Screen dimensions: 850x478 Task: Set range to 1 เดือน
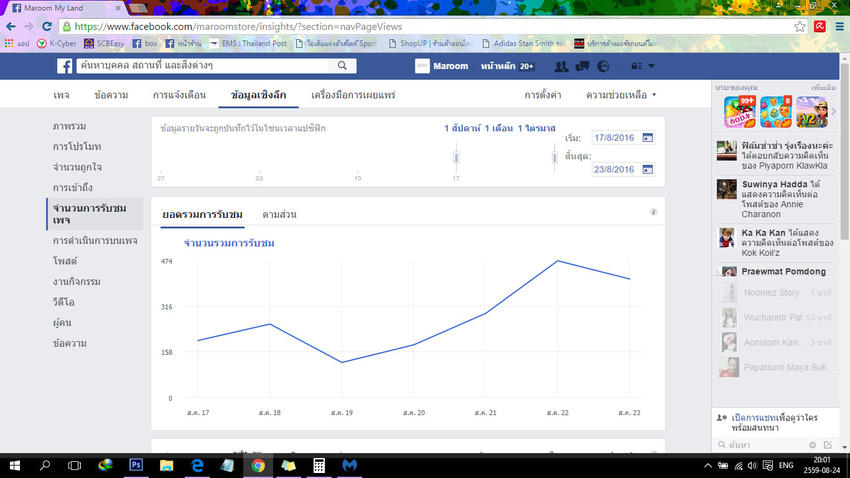499,128
